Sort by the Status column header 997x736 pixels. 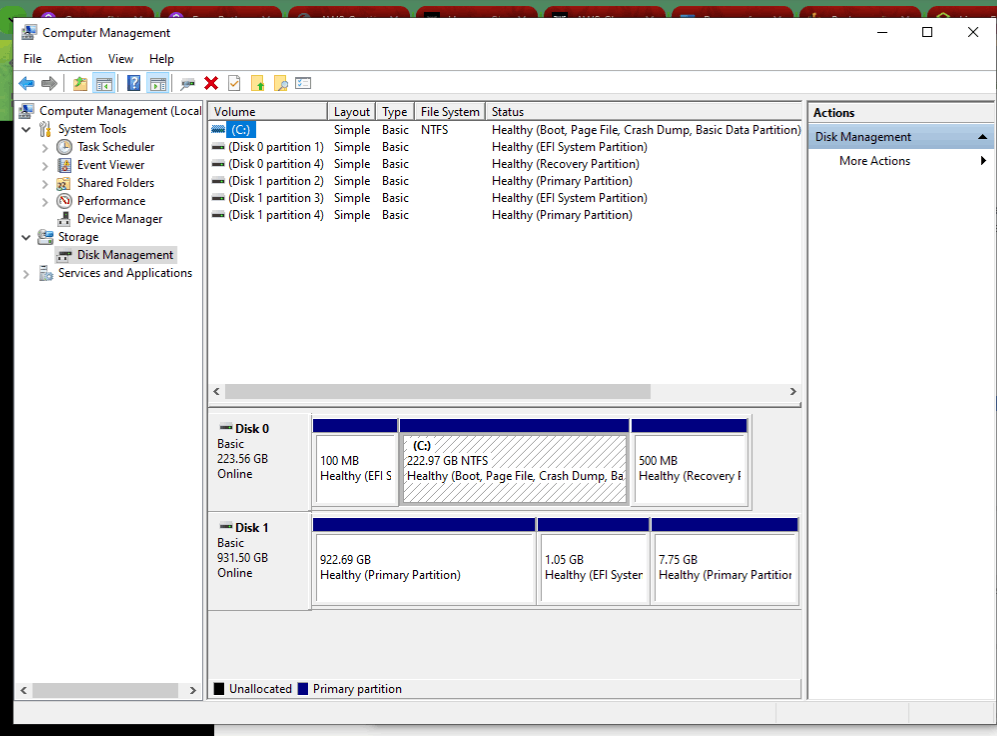coord(643,111)
